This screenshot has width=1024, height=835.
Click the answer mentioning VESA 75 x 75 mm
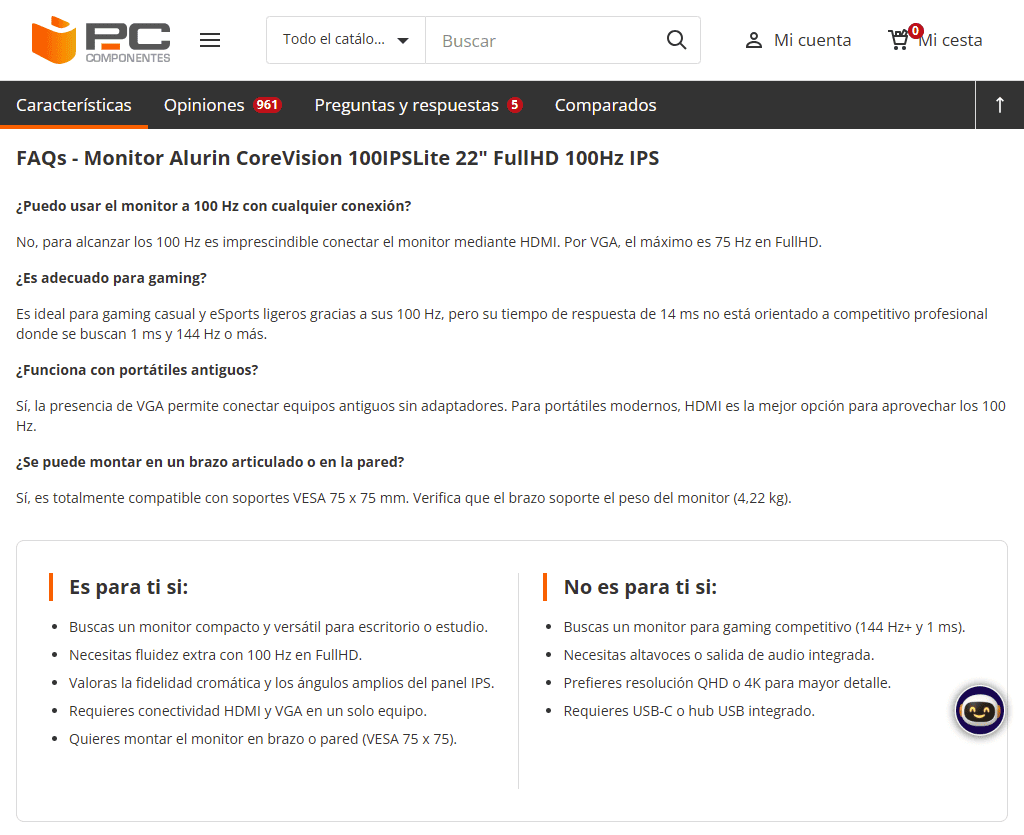pyautogui.click(x=404, y=498)
